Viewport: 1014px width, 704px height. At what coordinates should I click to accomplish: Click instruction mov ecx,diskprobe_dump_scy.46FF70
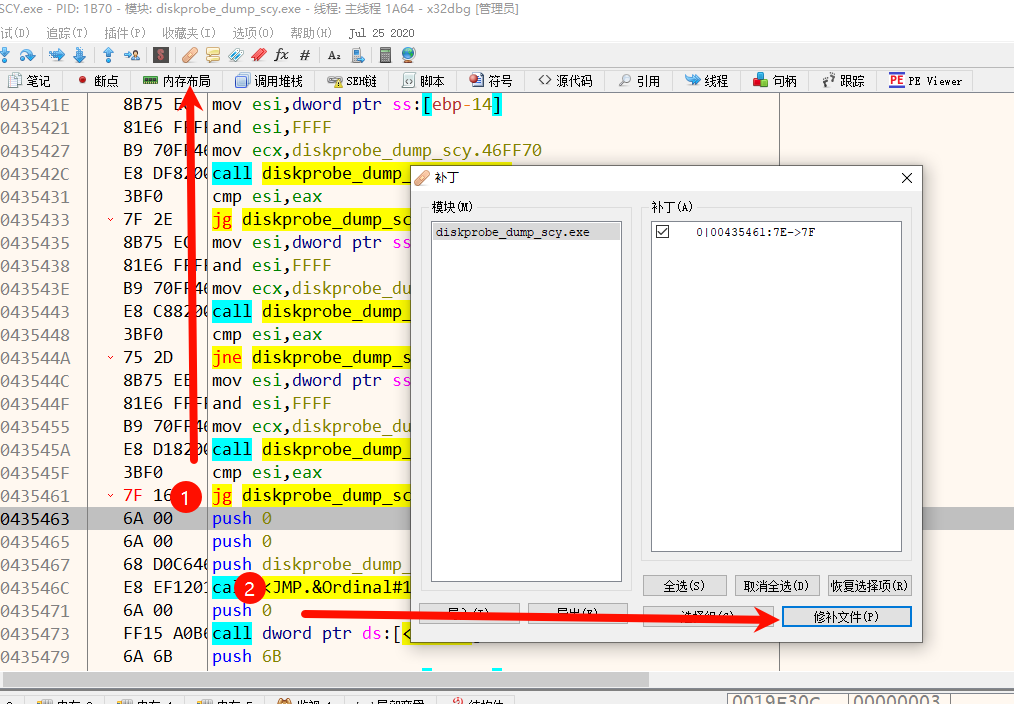377,151
